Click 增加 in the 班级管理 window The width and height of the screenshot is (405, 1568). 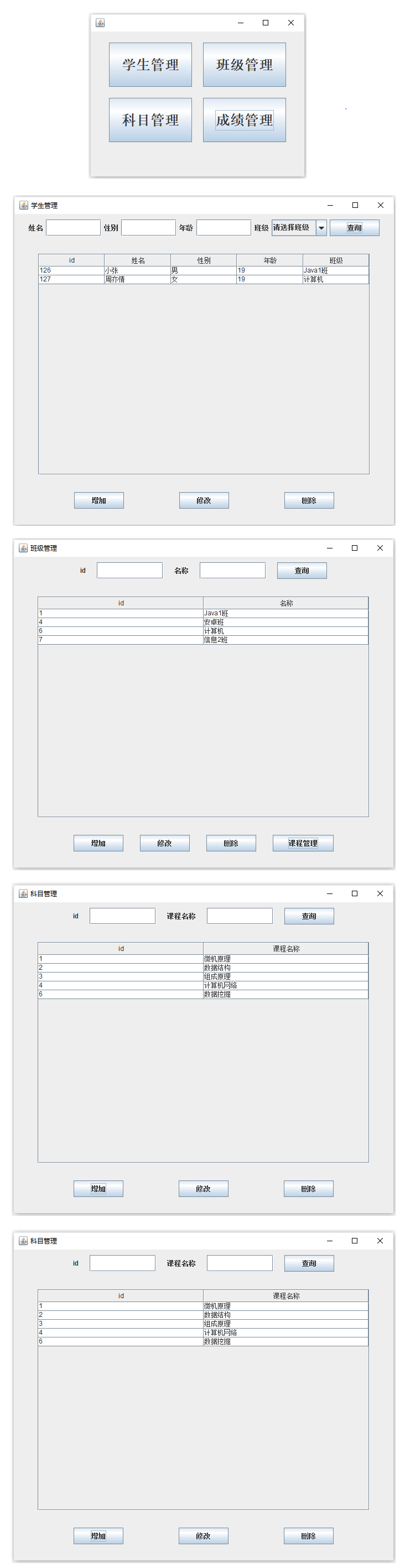98,843
